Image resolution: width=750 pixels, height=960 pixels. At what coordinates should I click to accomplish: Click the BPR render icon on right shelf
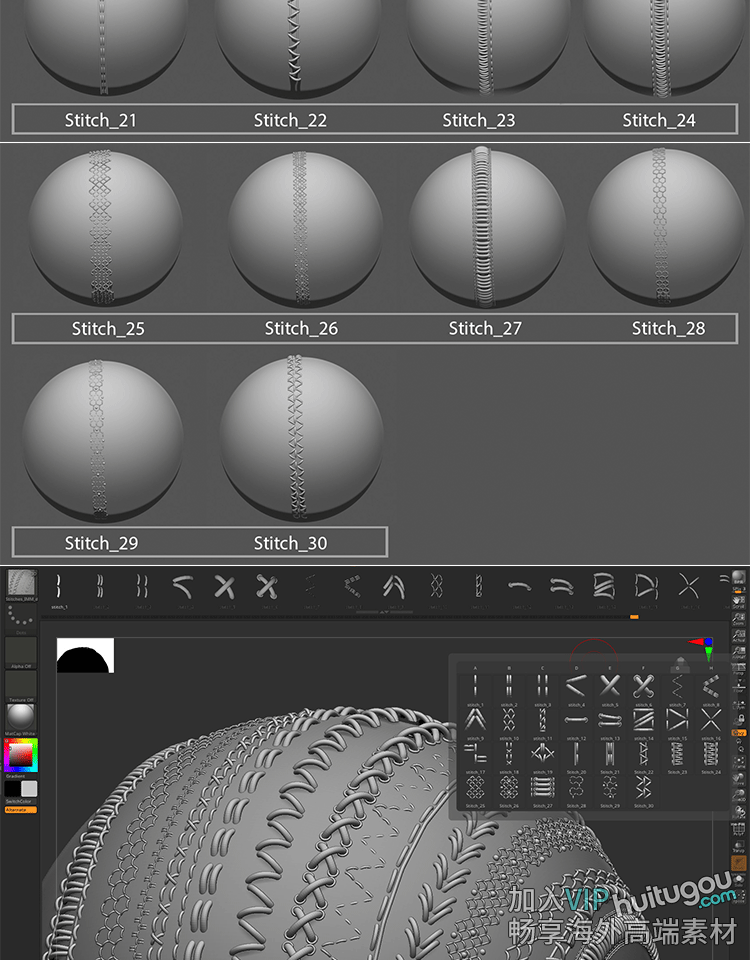click(x=738, y=577)
